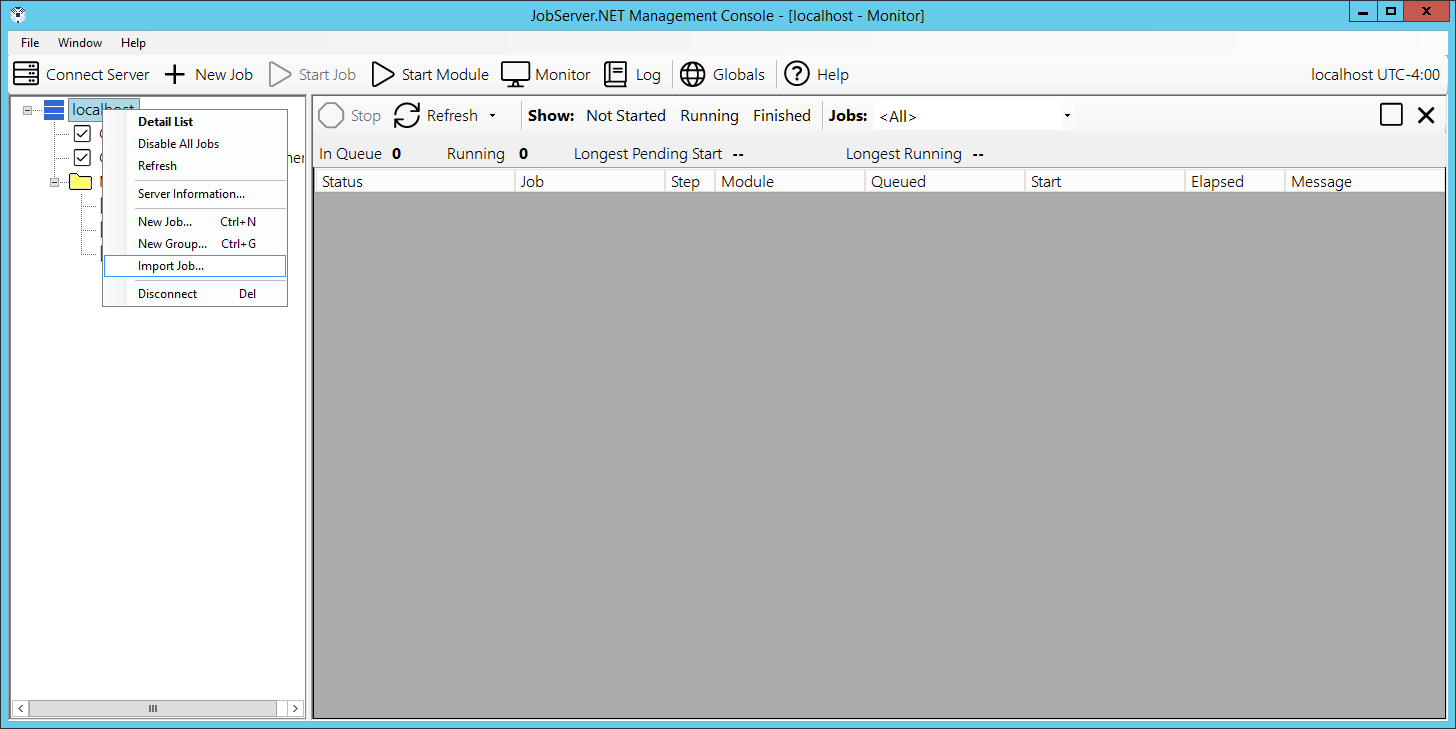Open the Start Module play icon
The height and width of the screenshot is (729, 1456).
click(383, 74)
